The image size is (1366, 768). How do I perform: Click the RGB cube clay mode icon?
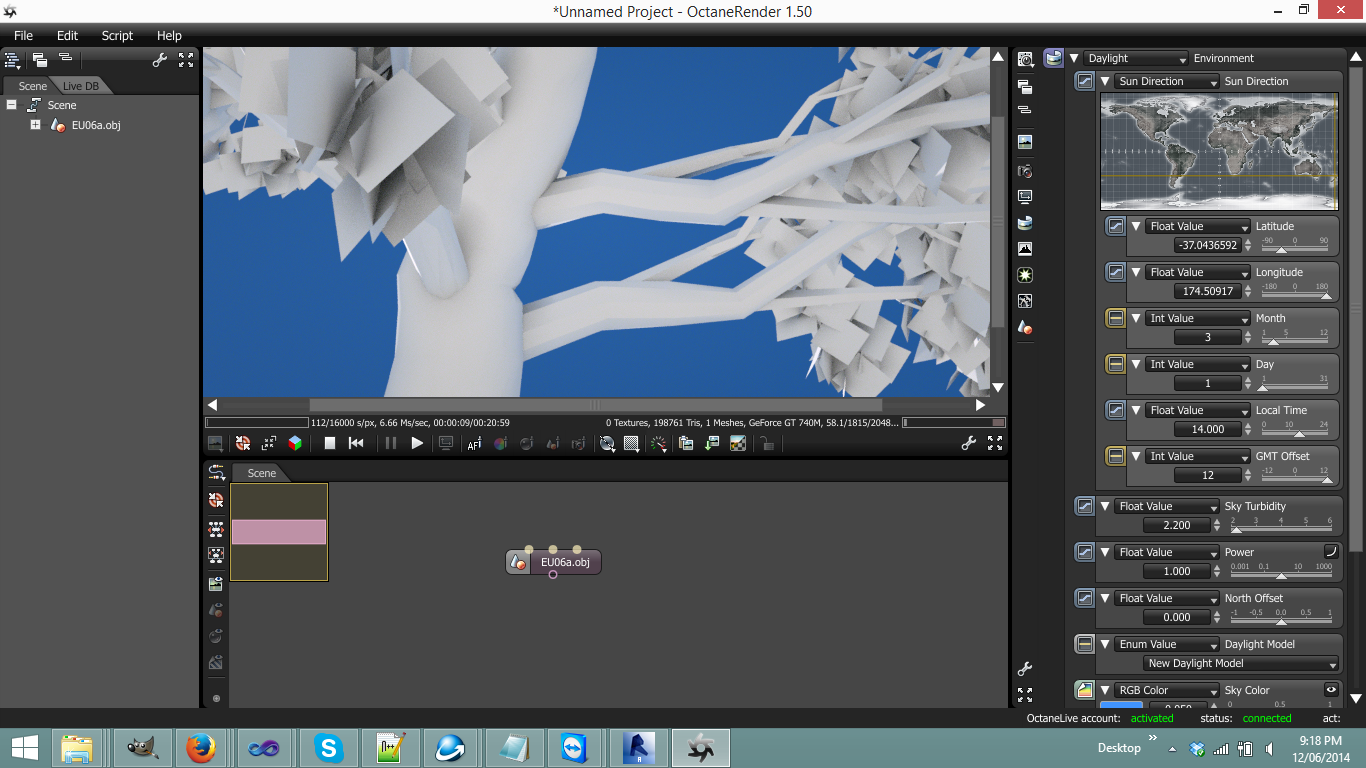click(295, 443)
